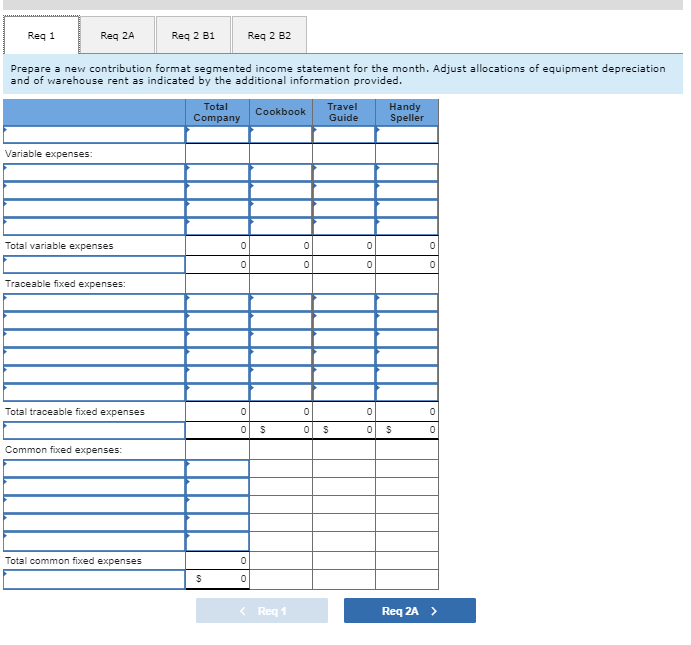The width and height of the screenshot is (691, 645).
Task: Open the Req 2 B2 tab
Action: tap(269, 35)
